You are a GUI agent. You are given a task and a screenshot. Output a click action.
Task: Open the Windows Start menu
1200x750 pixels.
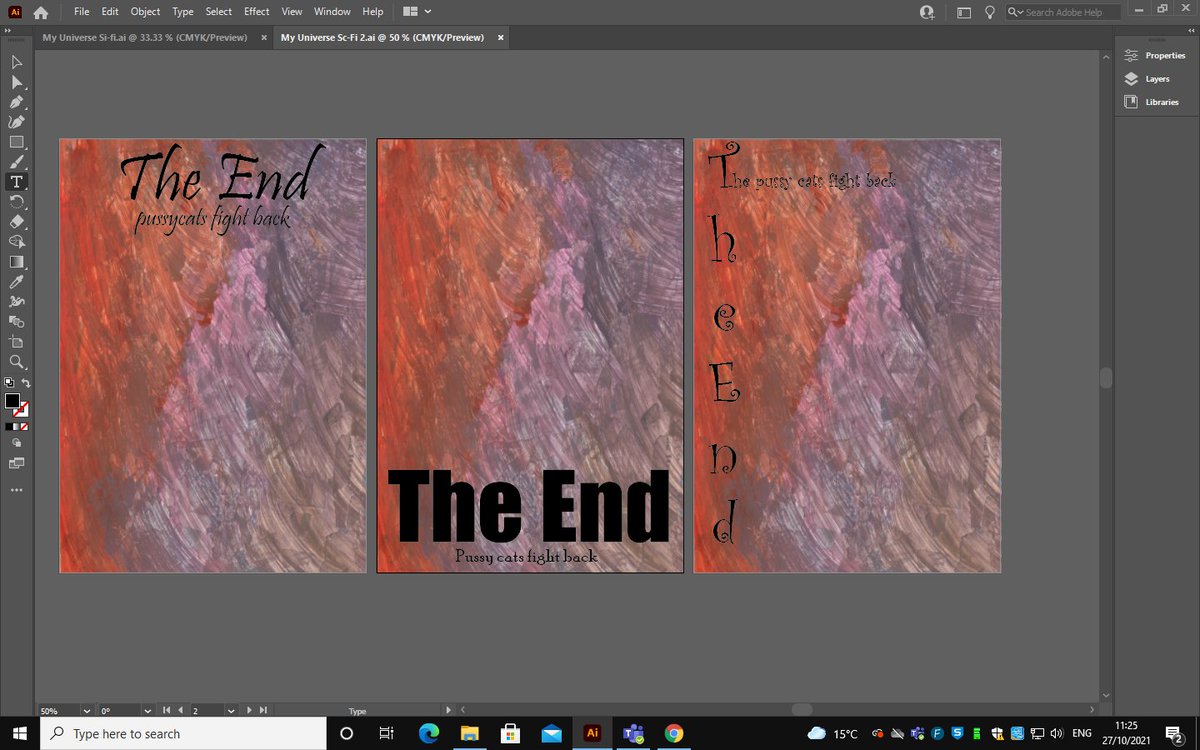18,733
